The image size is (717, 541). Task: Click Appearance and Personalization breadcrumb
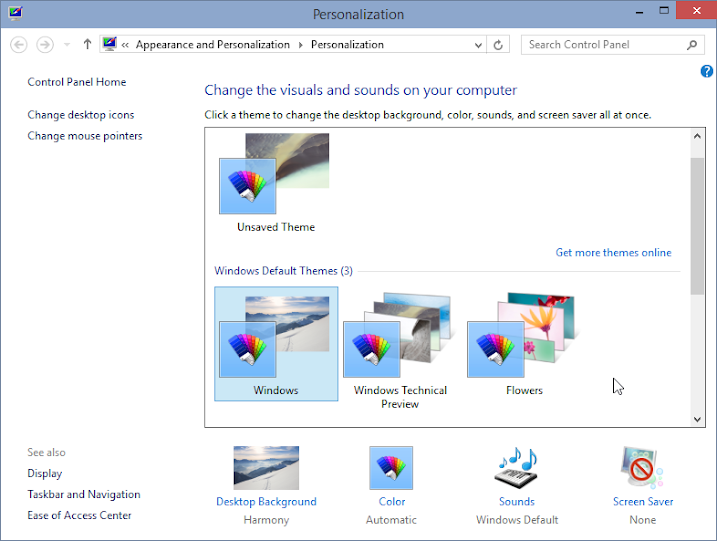[x=213, y=45]
